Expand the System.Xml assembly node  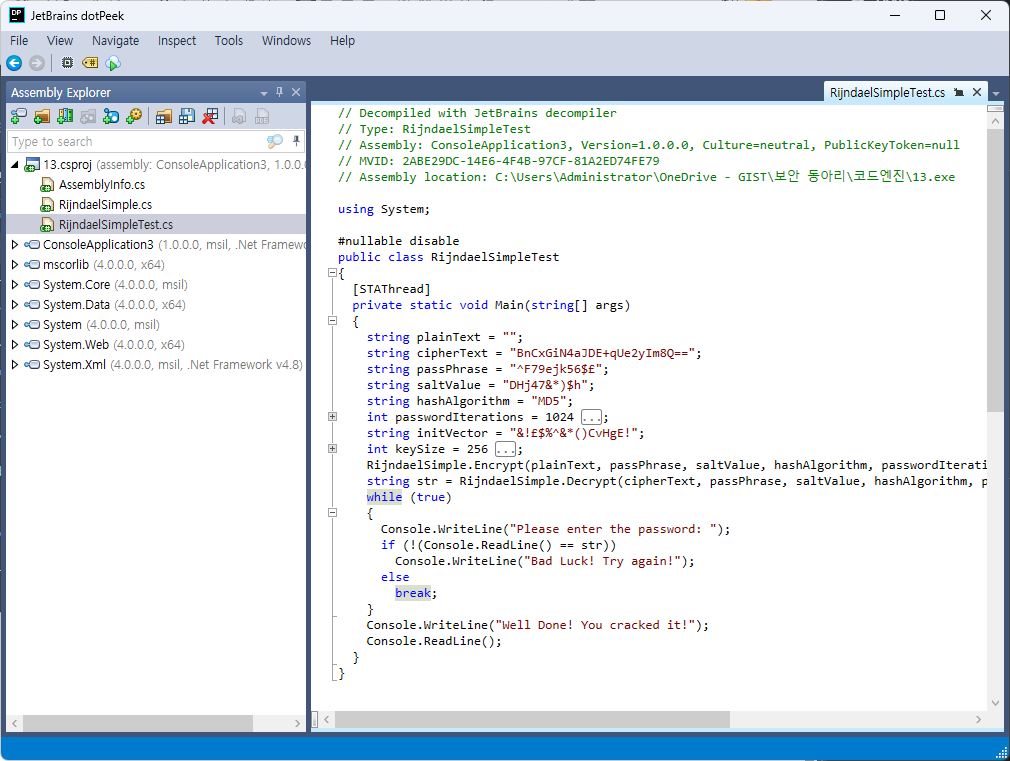point(14,365)
